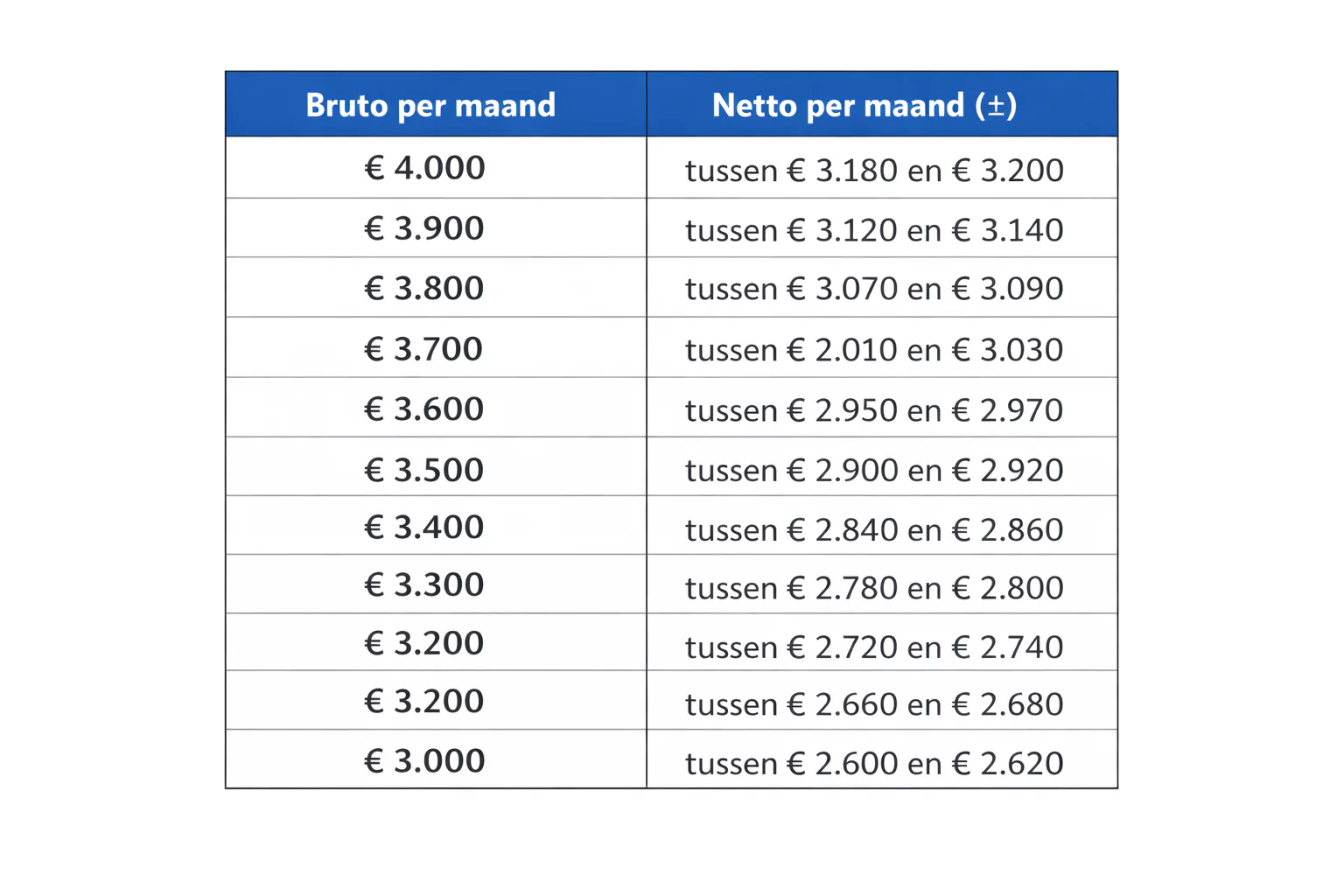
Task: Select netto cell 'tussen € 2.660 en € 2.680'
Action: pos(874,703)
